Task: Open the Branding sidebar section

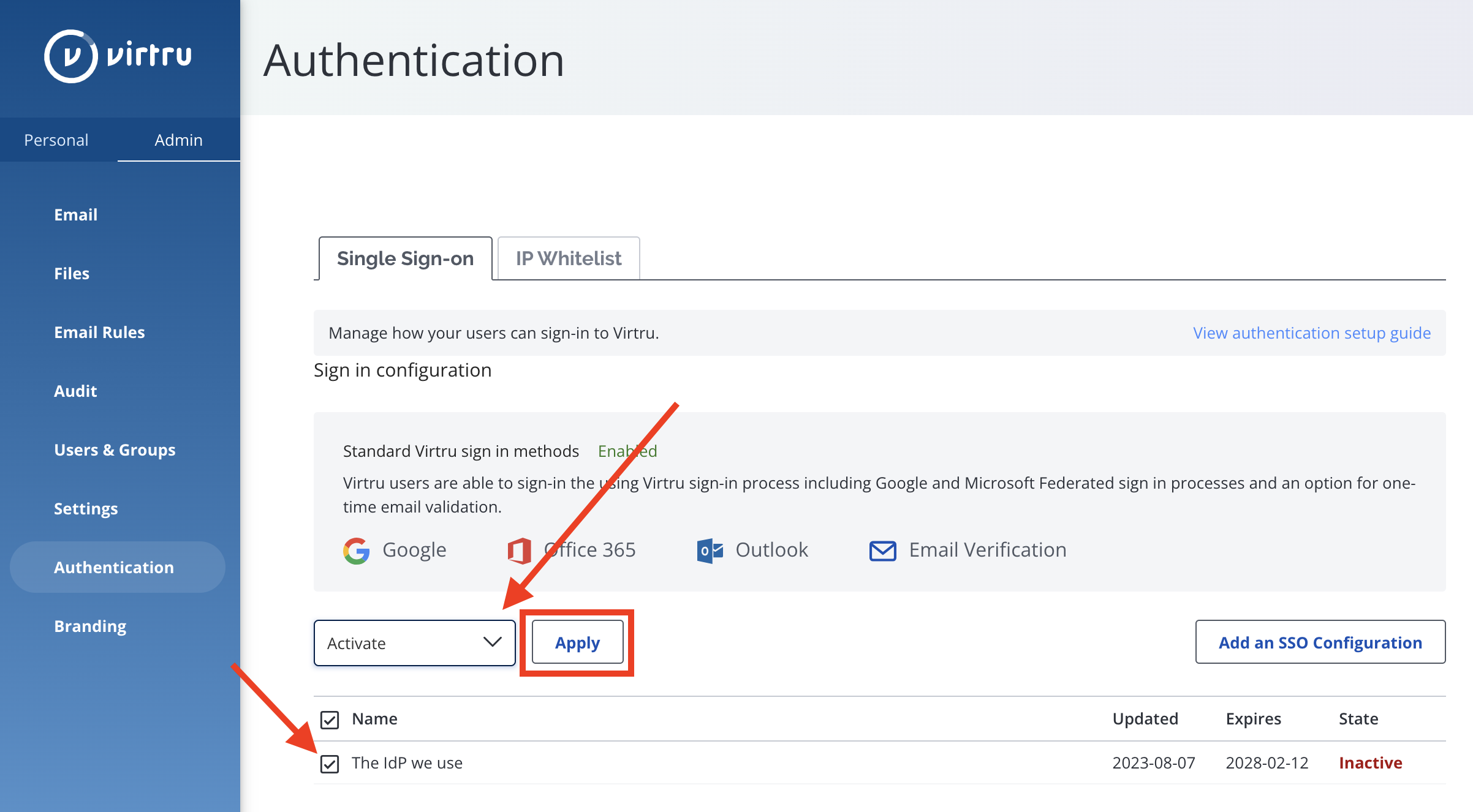Action: coord(90,626)
